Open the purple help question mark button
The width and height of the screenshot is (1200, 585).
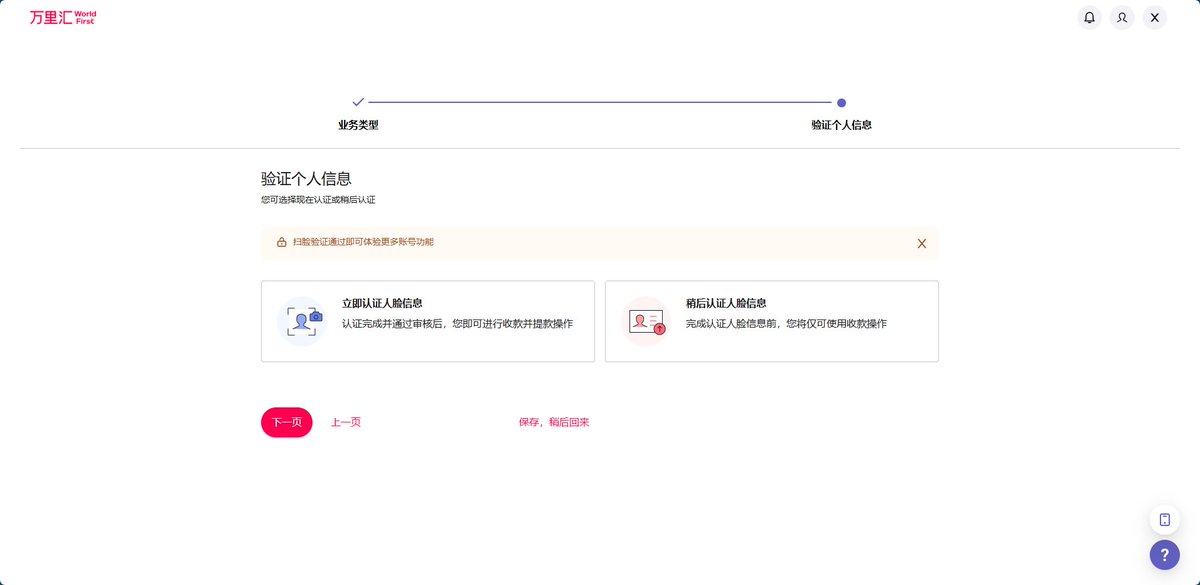(1165, 554)
